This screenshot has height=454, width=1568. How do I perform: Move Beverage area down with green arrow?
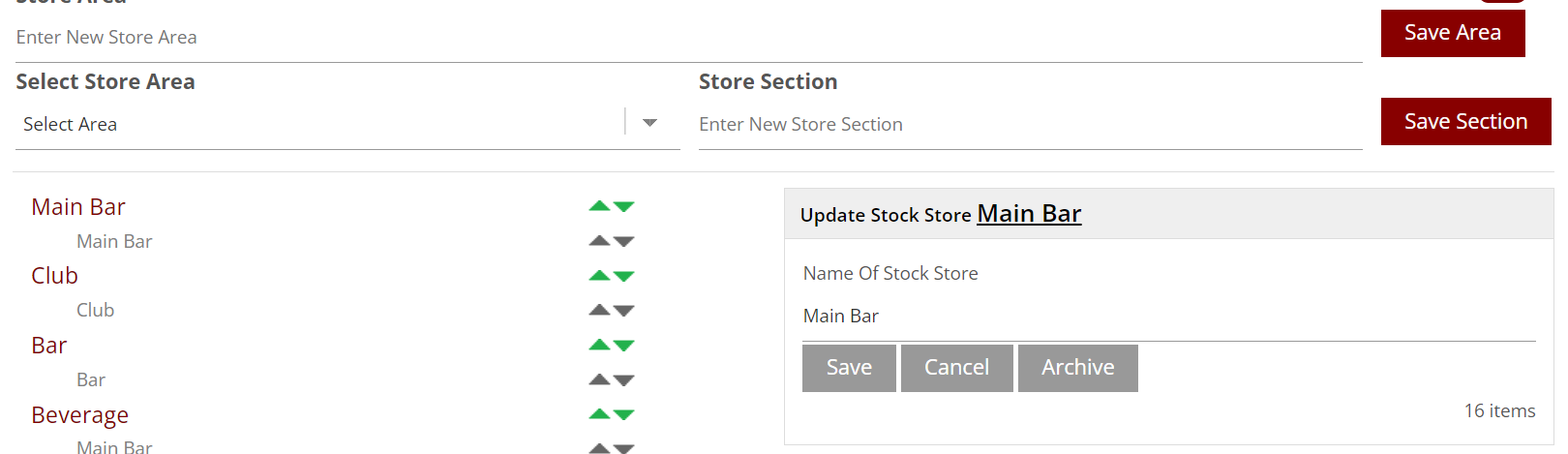coord(624,415)
